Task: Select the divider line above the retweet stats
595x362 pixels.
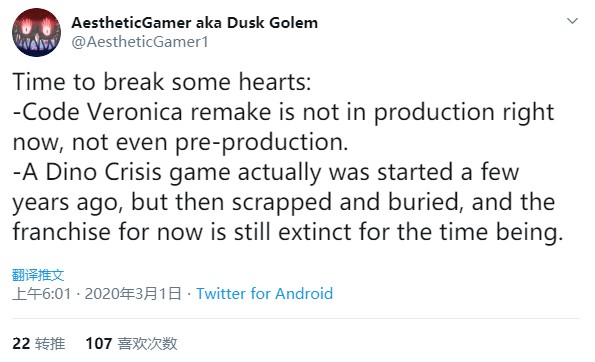Action: click(296, 319)
